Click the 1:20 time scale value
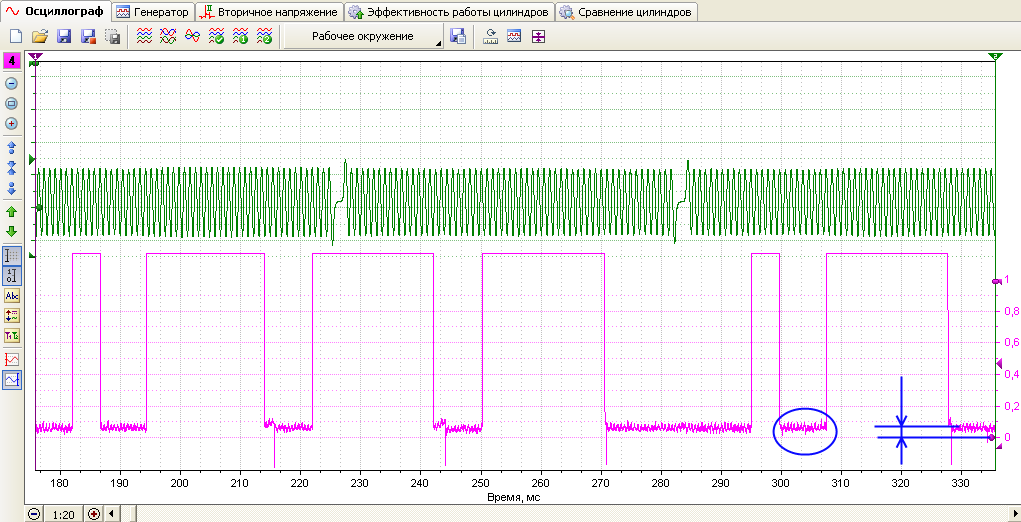Screen dimensions: 1021x522 (63, 514)
